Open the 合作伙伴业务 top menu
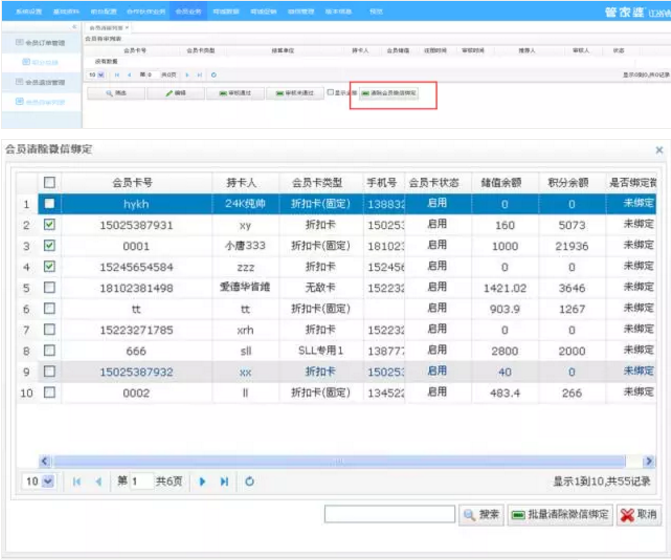 [x=146, y=12]
